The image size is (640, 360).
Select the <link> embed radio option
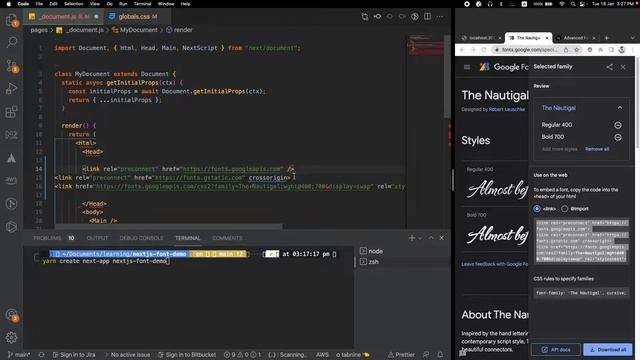(x=537, y=209)
